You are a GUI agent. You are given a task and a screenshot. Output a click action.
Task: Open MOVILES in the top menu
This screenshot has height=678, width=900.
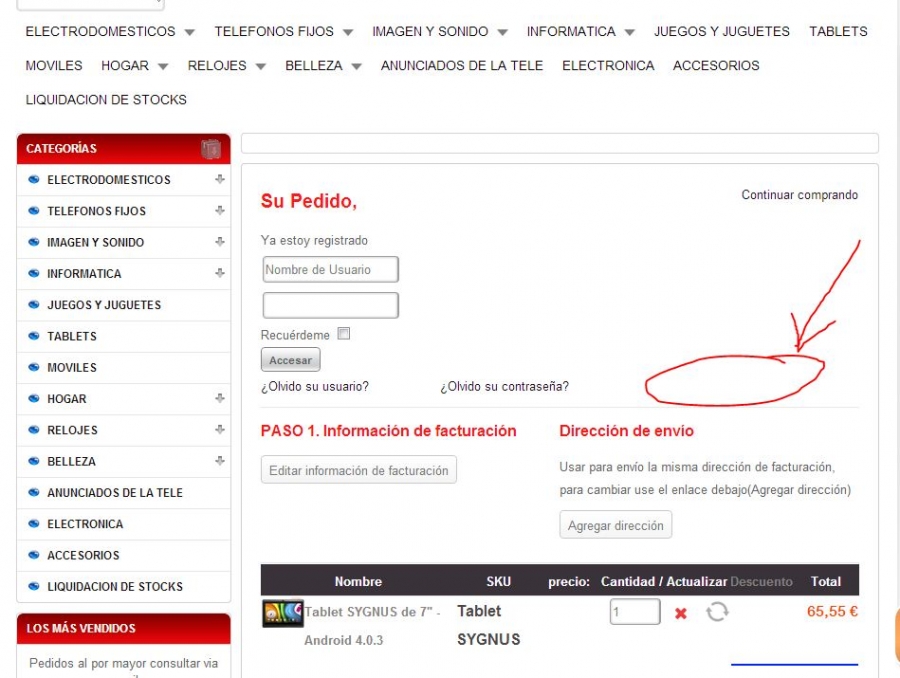pos(54,65)
